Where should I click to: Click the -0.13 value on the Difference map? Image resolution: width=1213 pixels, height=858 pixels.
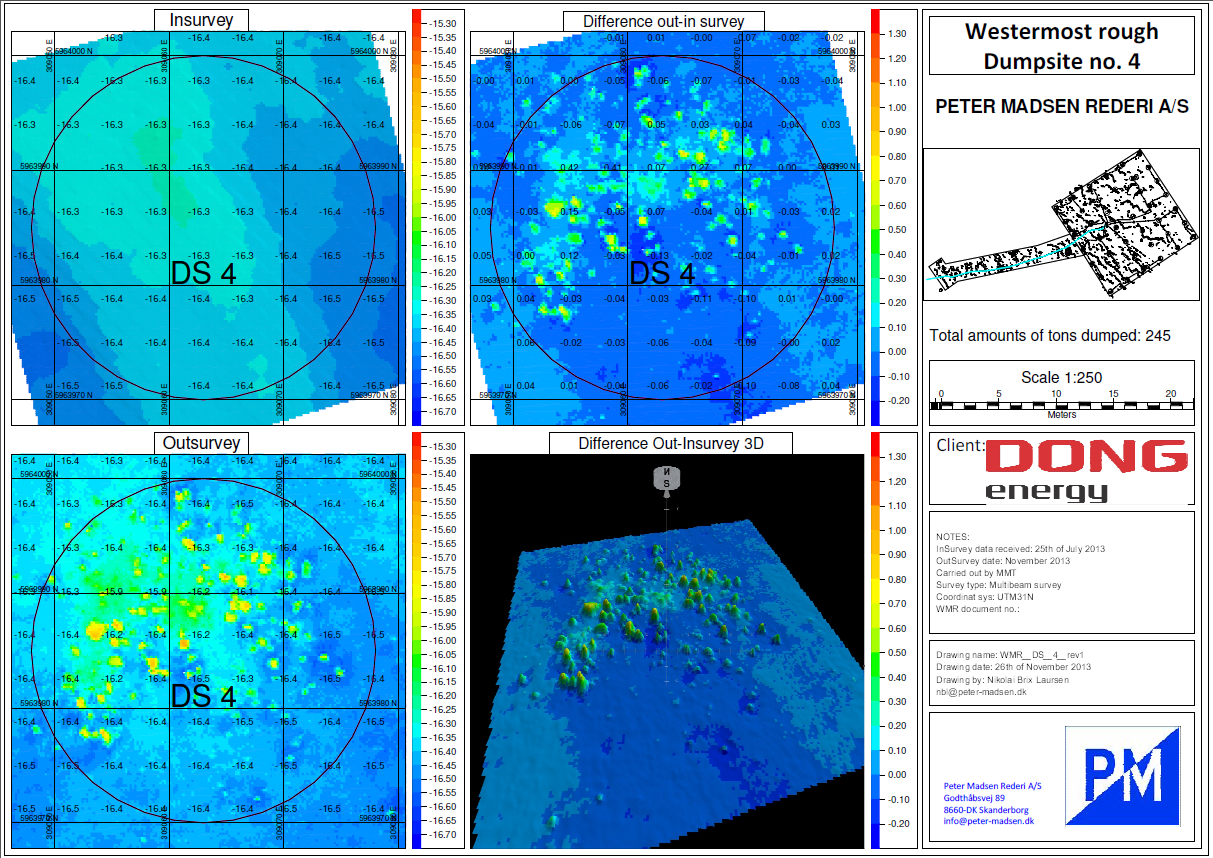tap(656, 255)
